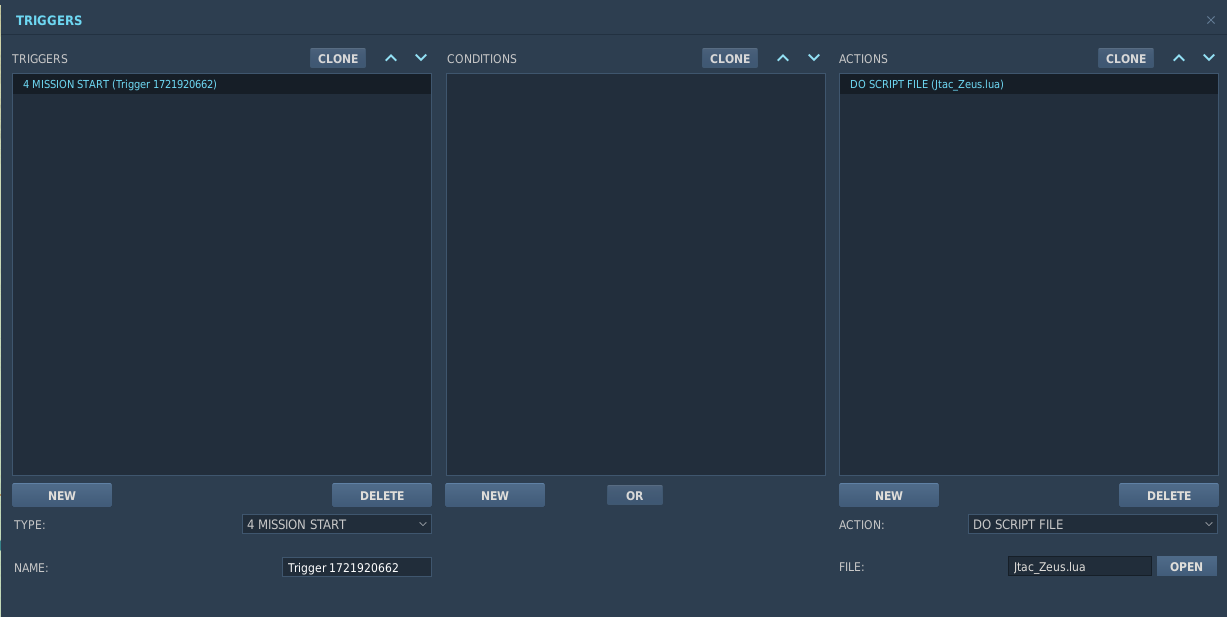The height and width of the screenshot is (617, 1227).
Task: Clone the selected action
Action: pos(1126,58)
